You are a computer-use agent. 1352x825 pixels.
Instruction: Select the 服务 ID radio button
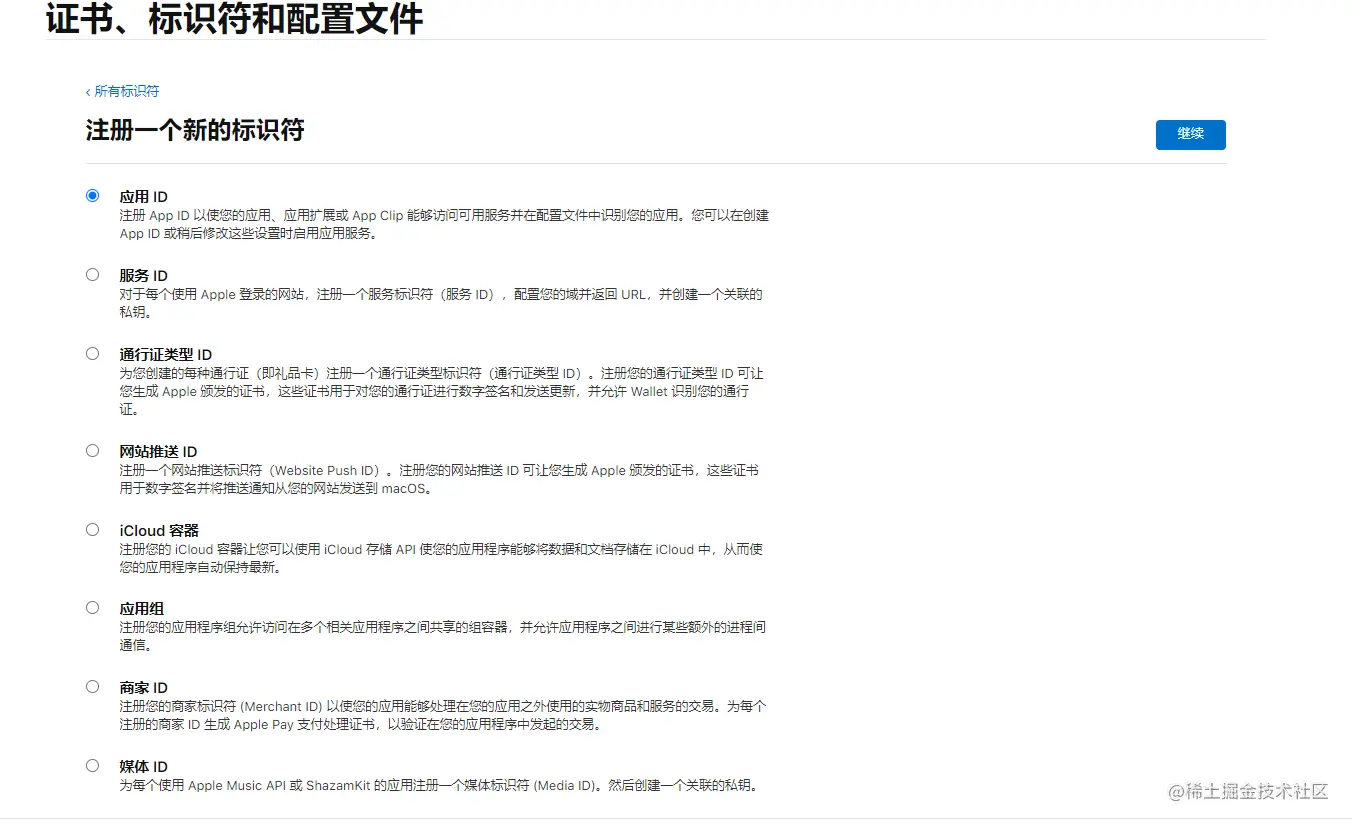pos(92,273)
